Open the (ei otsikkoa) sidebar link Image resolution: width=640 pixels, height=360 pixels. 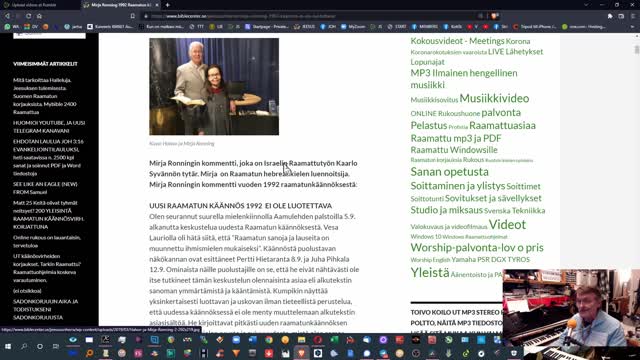27,291
